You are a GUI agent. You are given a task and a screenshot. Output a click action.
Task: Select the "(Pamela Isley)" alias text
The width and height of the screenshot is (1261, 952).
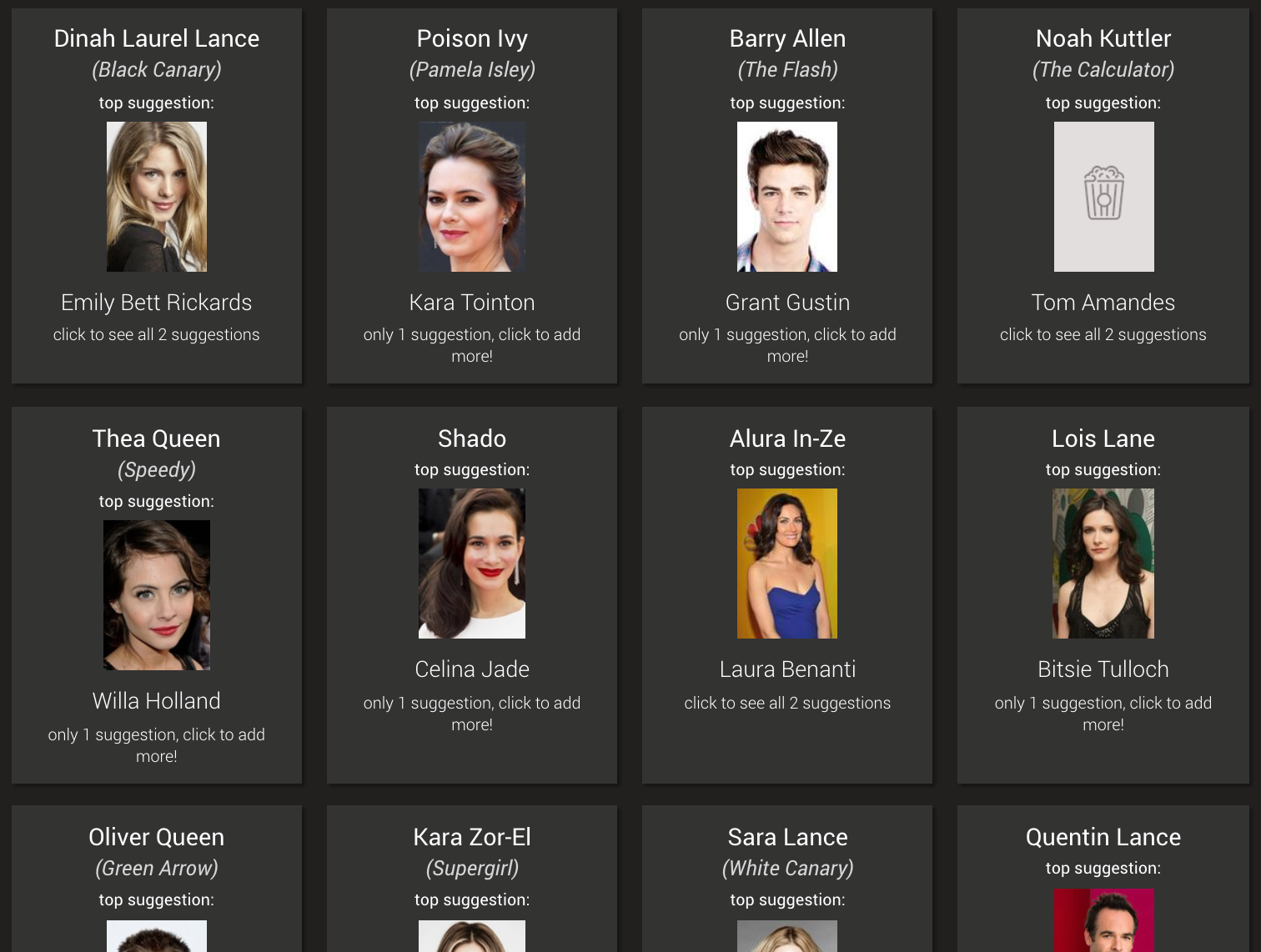472,70
